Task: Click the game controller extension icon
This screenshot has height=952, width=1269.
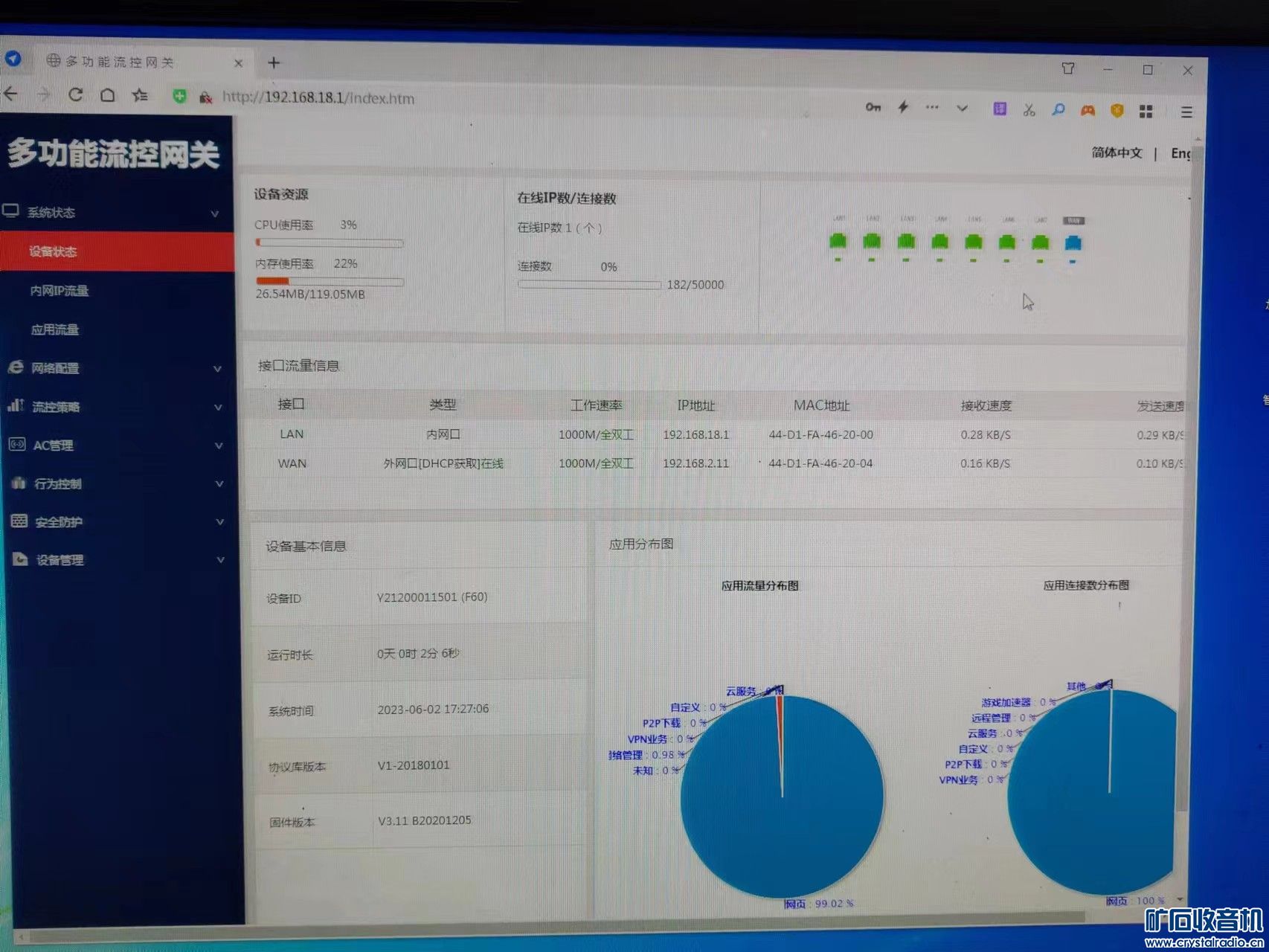Action: tap(1088, 111)
